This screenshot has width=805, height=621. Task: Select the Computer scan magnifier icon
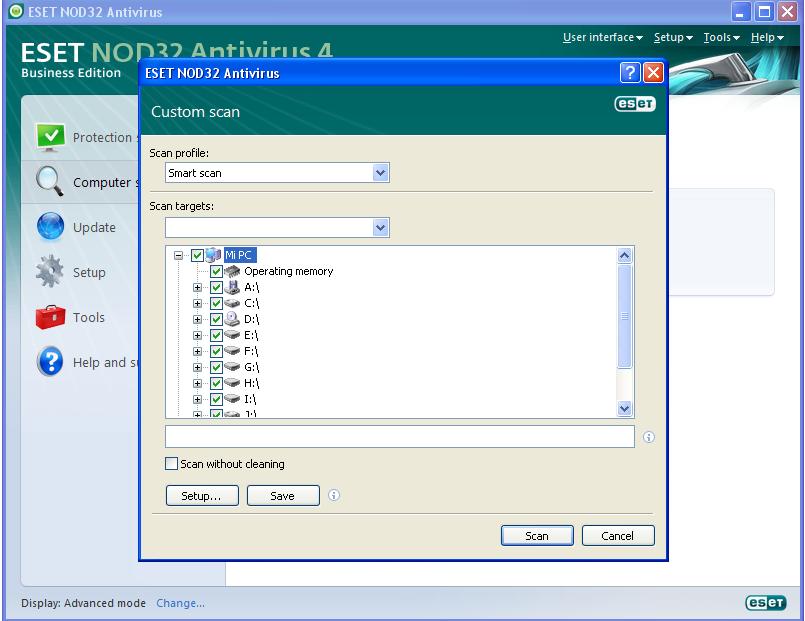click(50, 182)
